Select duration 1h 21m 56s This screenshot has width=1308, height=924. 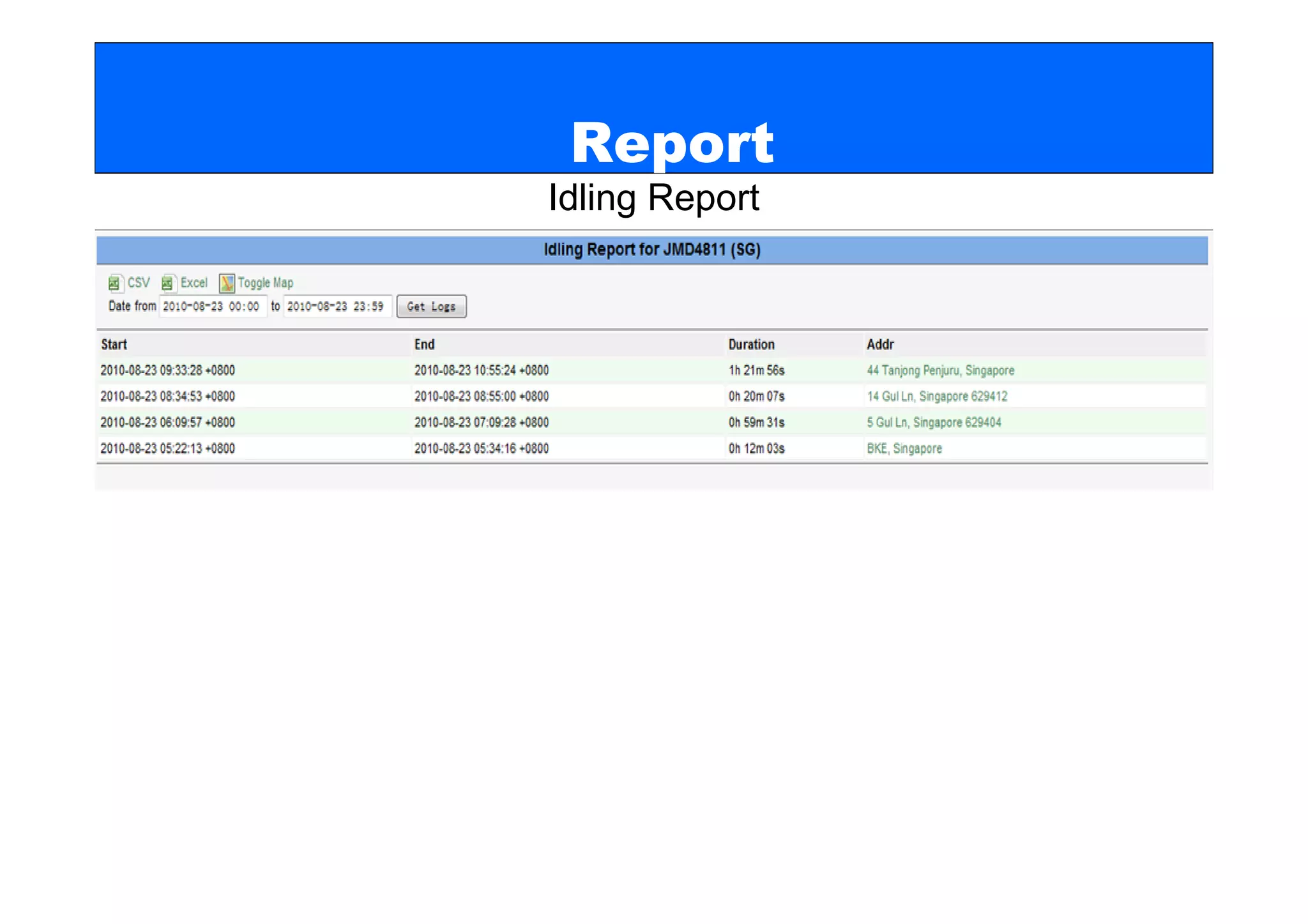(x=757, y=370)
